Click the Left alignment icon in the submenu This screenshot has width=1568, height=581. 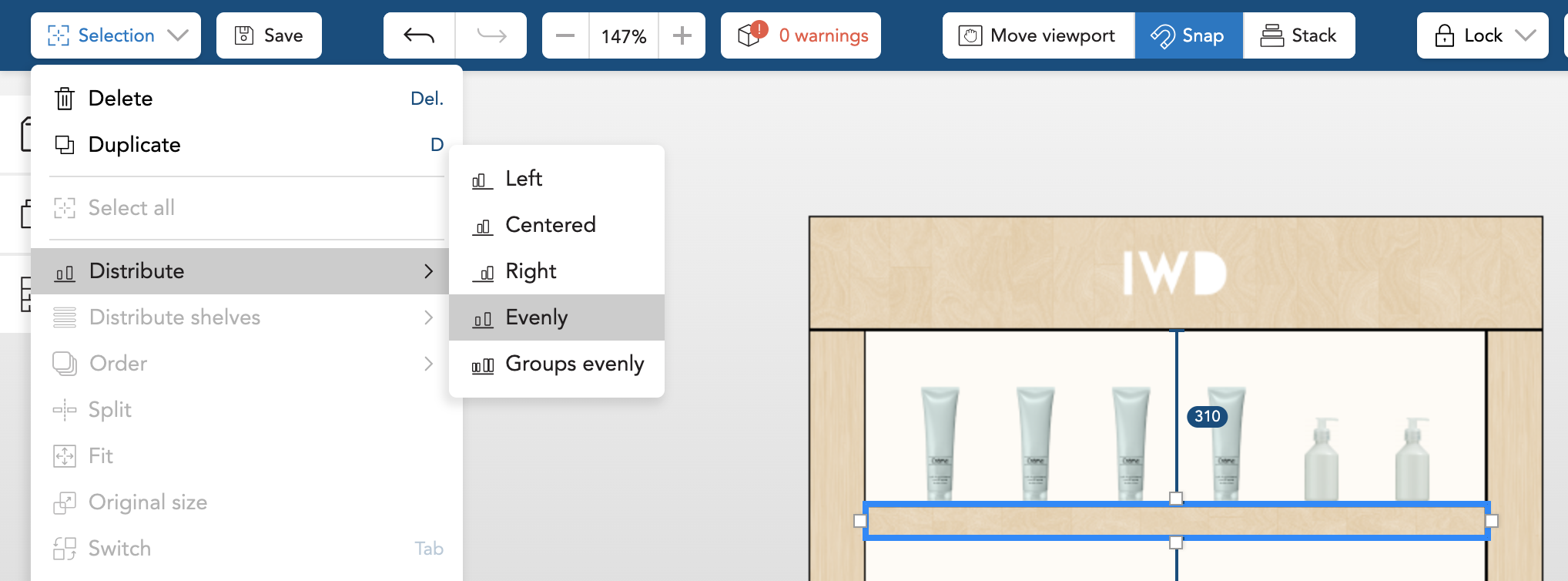pos(481,180)
